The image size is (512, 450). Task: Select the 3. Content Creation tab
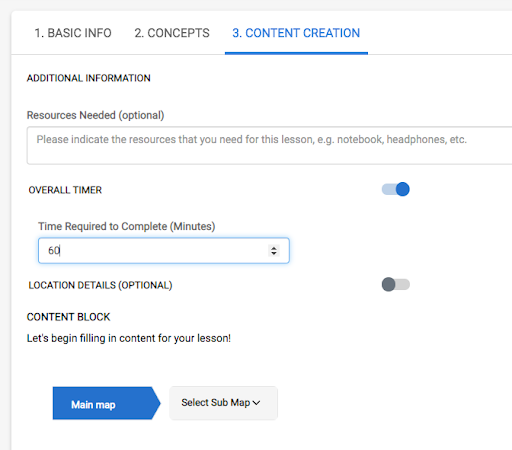[296, 33]
